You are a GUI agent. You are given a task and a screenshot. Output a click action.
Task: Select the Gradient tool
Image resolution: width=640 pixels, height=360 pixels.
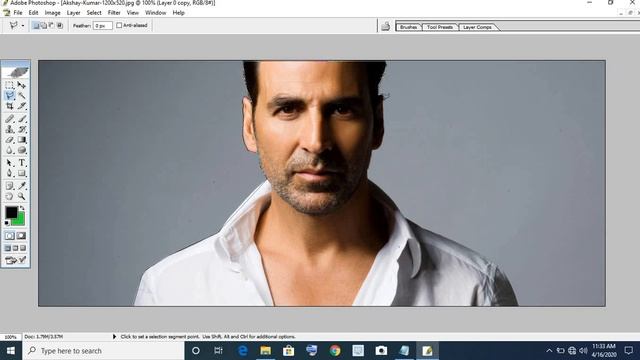pos(22,140)
